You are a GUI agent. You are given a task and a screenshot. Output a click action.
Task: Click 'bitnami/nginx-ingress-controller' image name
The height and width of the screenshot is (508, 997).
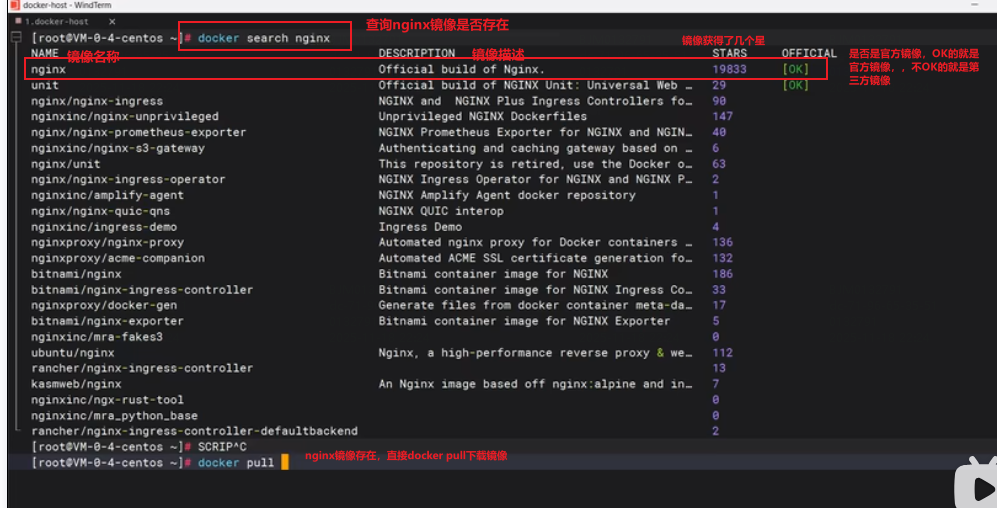click(142, 290)
